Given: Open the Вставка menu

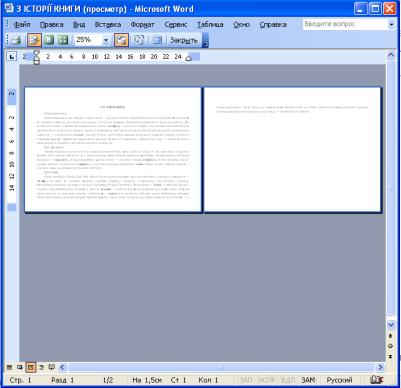Looking at the screenshot, I should tap(108, 25).
